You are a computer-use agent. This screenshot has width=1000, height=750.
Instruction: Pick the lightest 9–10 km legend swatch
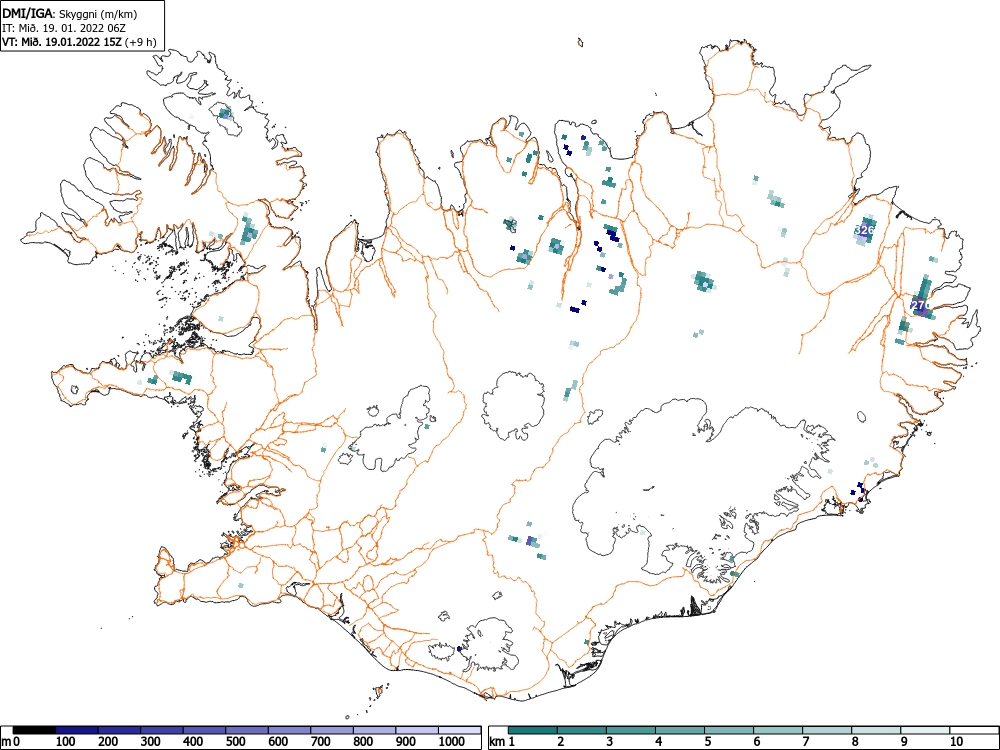click(925, 730)
